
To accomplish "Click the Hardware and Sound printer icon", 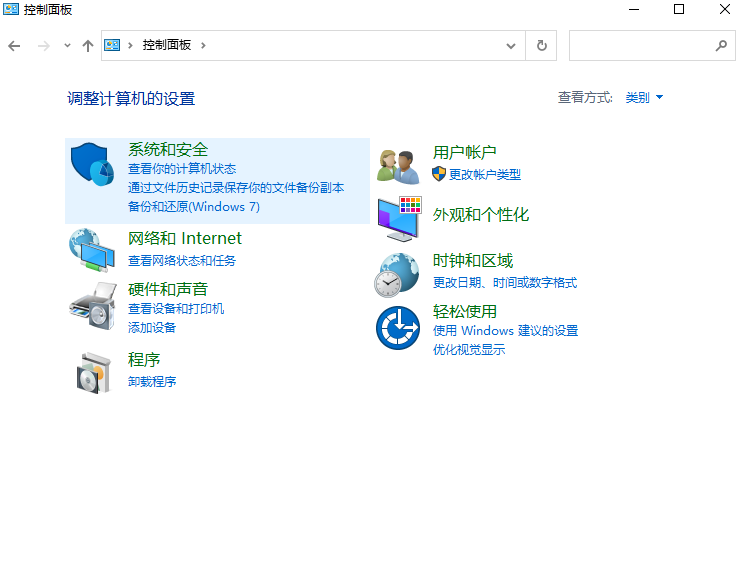I will tap(92, 304).
